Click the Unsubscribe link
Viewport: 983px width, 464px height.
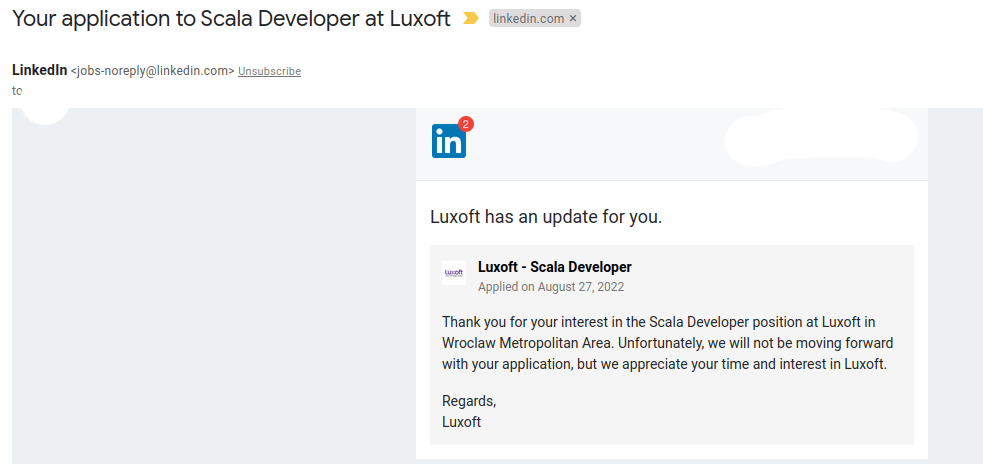pyautogui.click(x=270, y=71)
